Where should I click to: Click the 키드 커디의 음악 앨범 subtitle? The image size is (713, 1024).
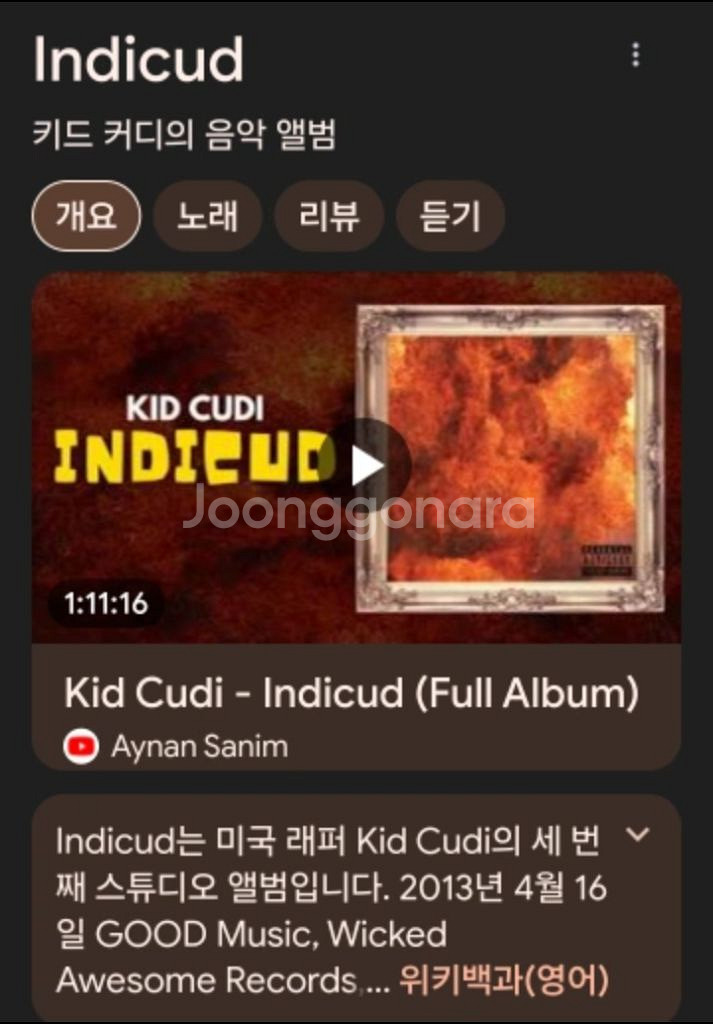pyautogui.click(x=184, y=135)
